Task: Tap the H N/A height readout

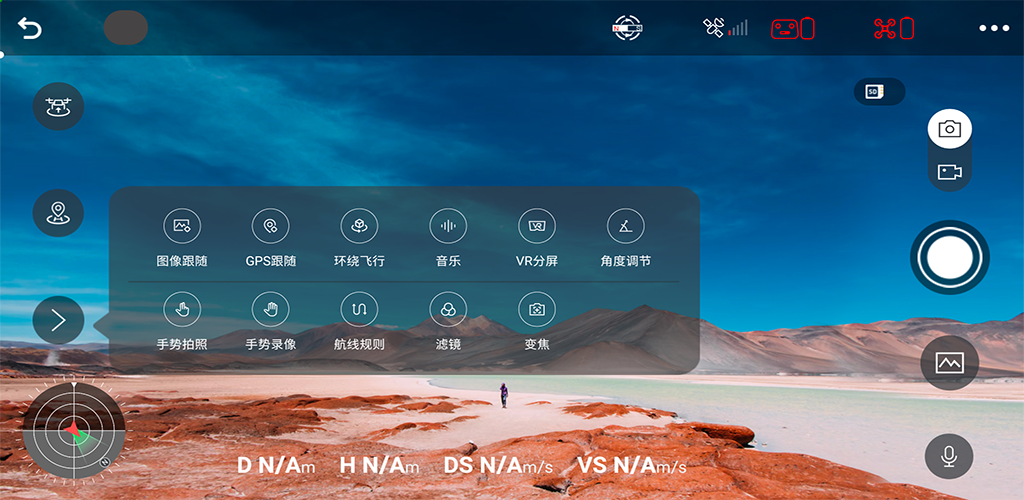Action: click(379, 466)
